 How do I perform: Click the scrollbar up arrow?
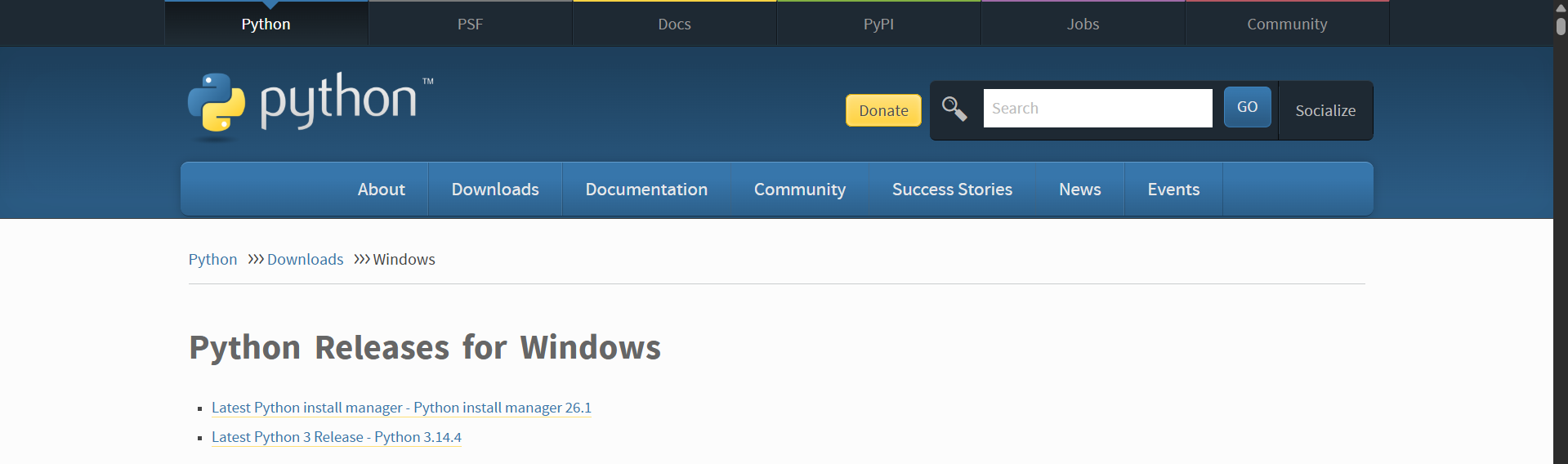point(1561,7)
